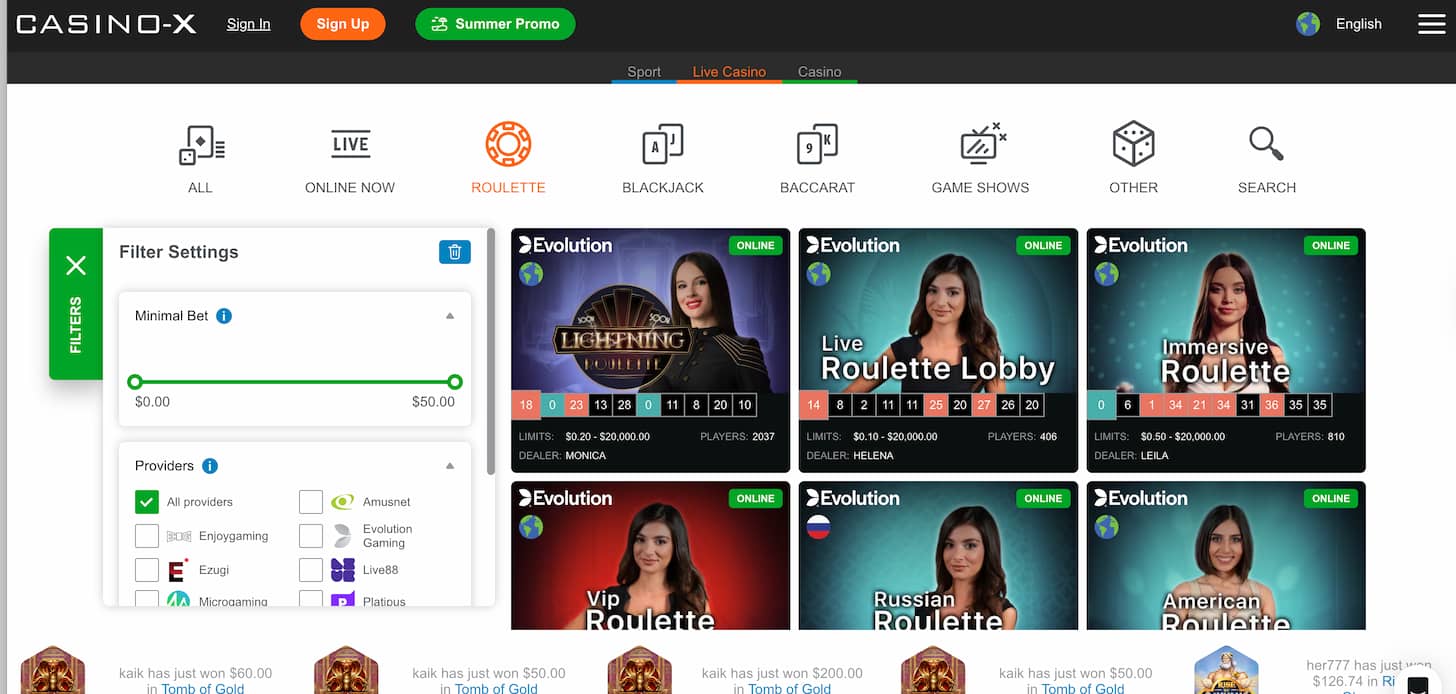Image resolution: width=1456 pixels, height=694 pixels.
Task: Click the minimum bet slider left handle
Action: click(135, 382)
